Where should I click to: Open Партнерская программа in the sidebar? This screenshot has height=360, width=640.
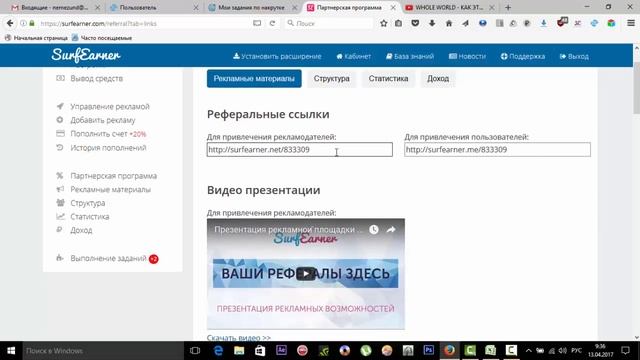(x=113, y=176)
